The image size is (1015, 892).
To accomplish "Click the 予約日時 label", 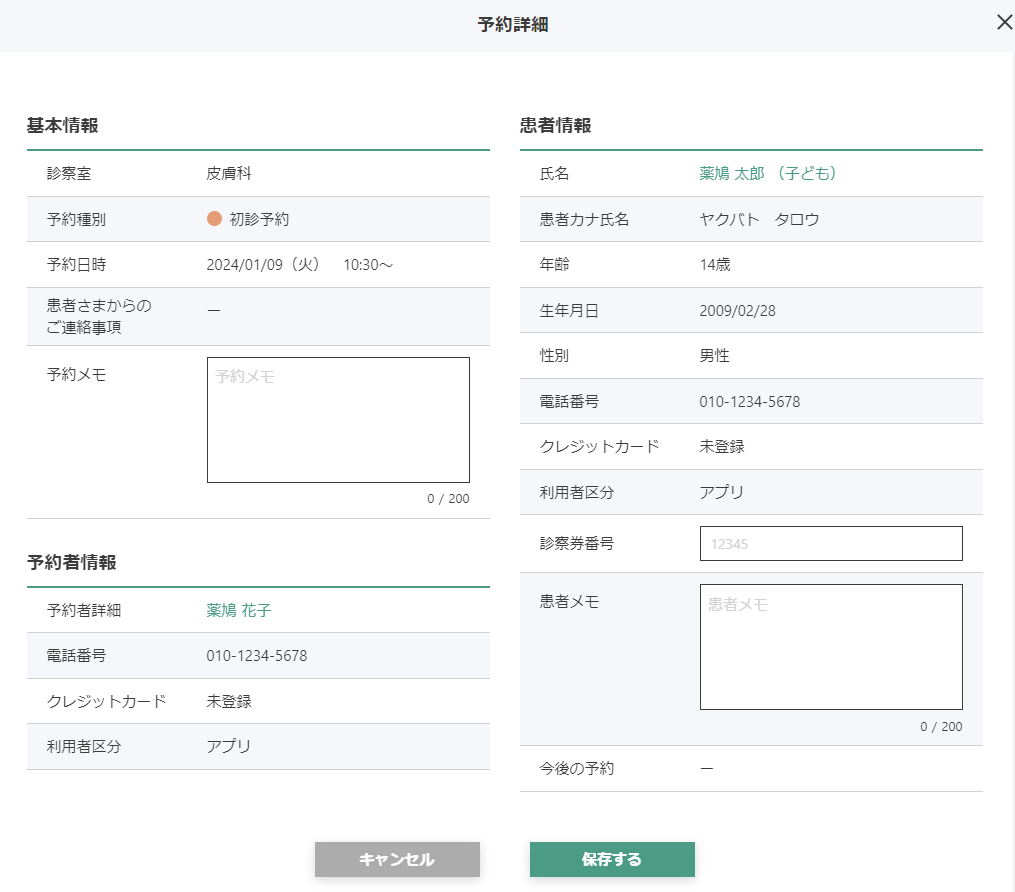I will coord(76,265).
